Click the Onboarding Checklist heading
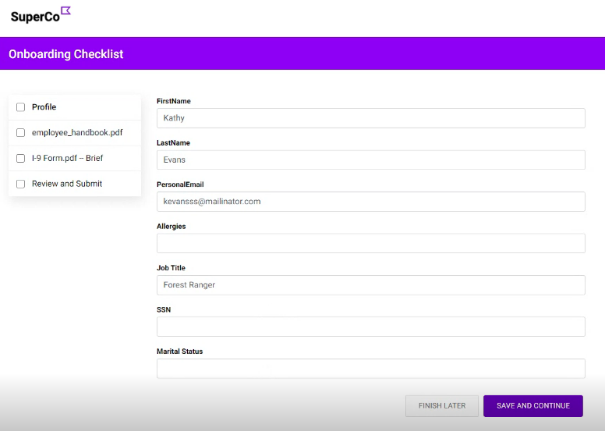This screenshot has height=431, width=605. tap(66, 54)
